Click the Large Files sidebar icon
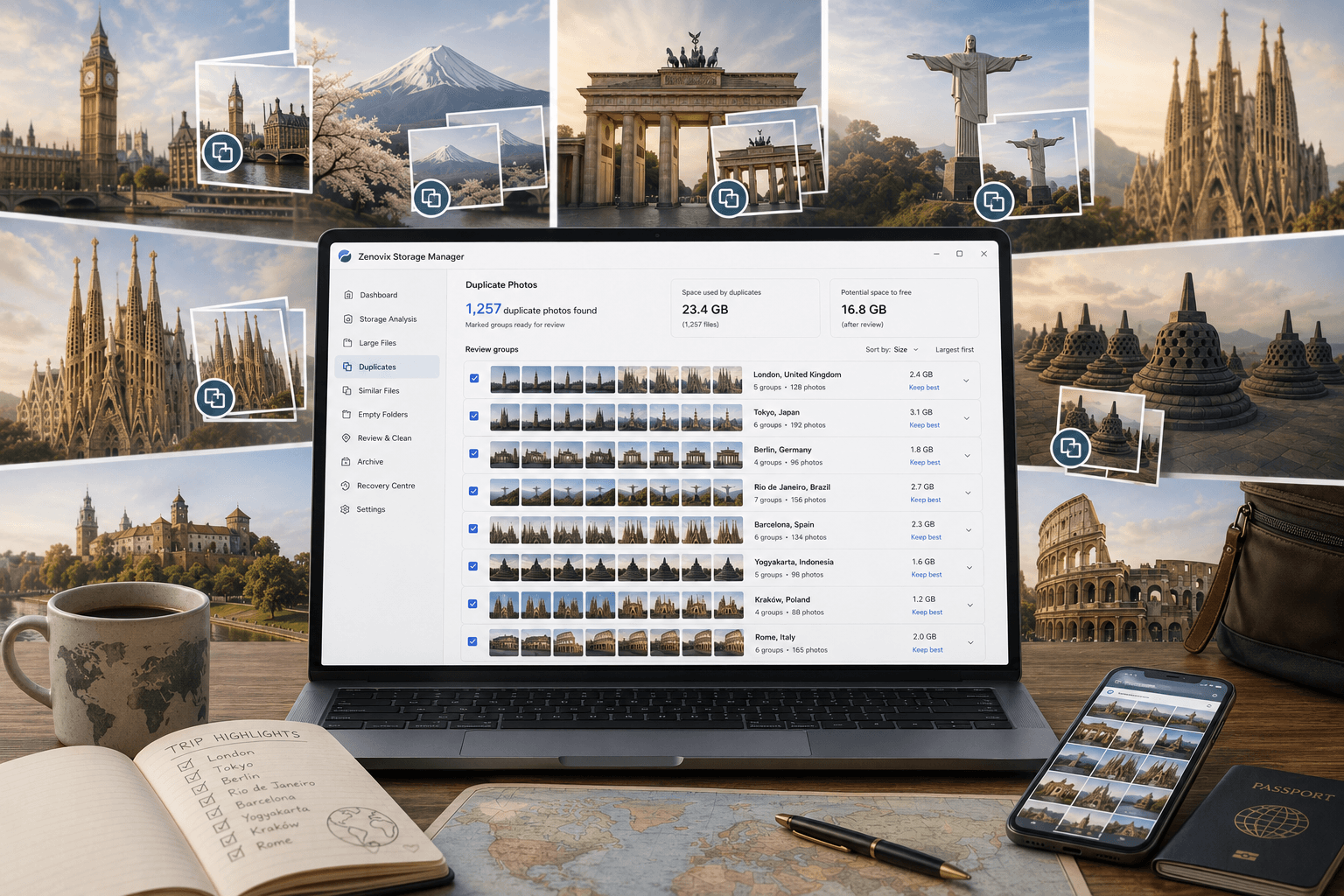Viewport: 1344px width, 896px height. [x=347, y=343]
